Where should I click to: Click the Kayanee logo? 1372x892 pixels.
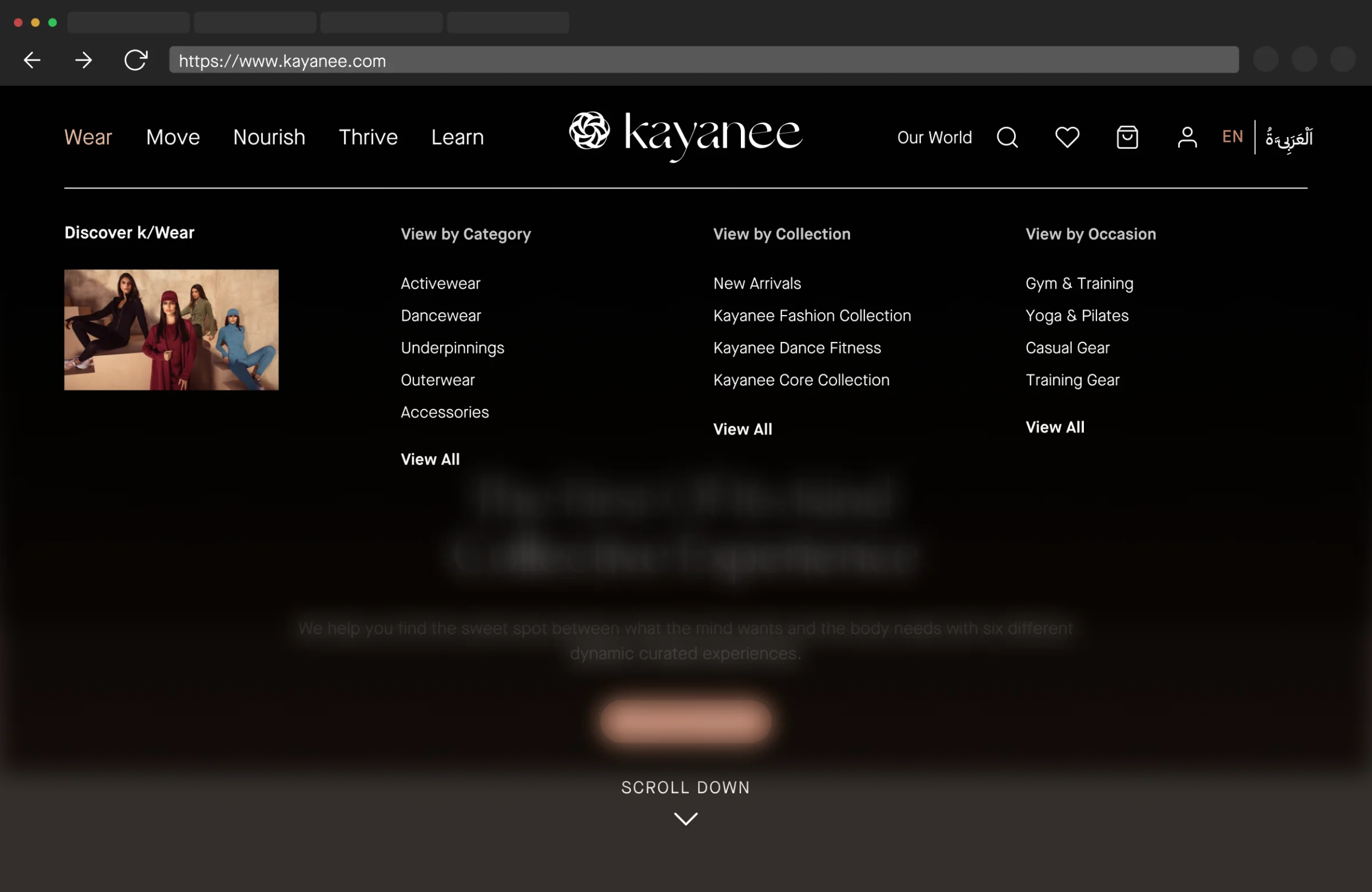point(685,136)
